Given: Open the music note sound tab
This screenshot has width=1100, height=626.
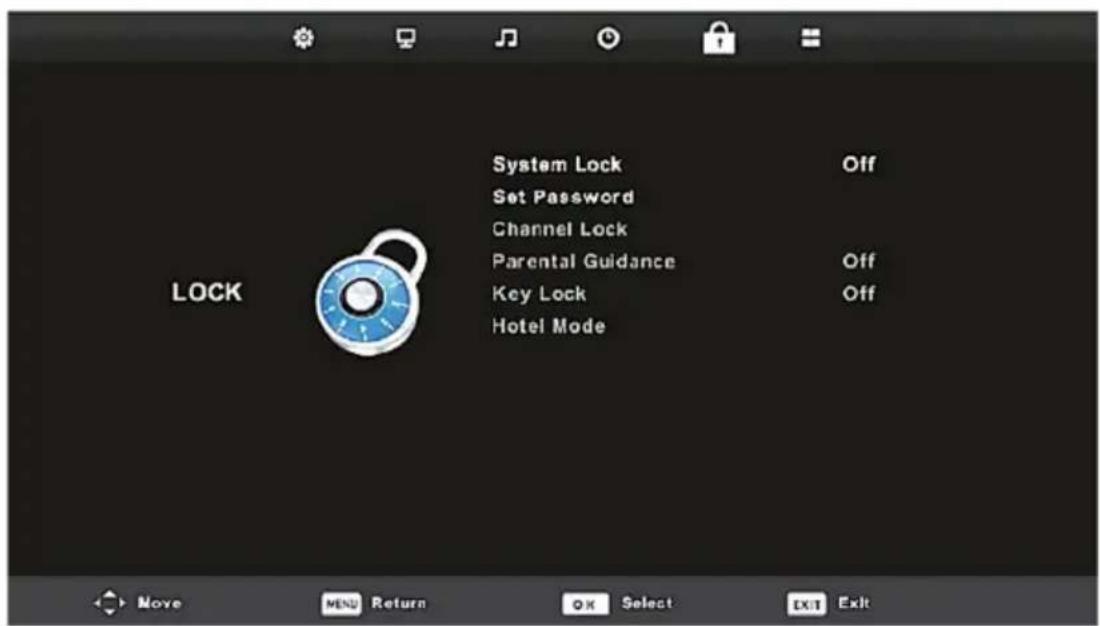Looking at the screenshot, I should pos(507,39).
